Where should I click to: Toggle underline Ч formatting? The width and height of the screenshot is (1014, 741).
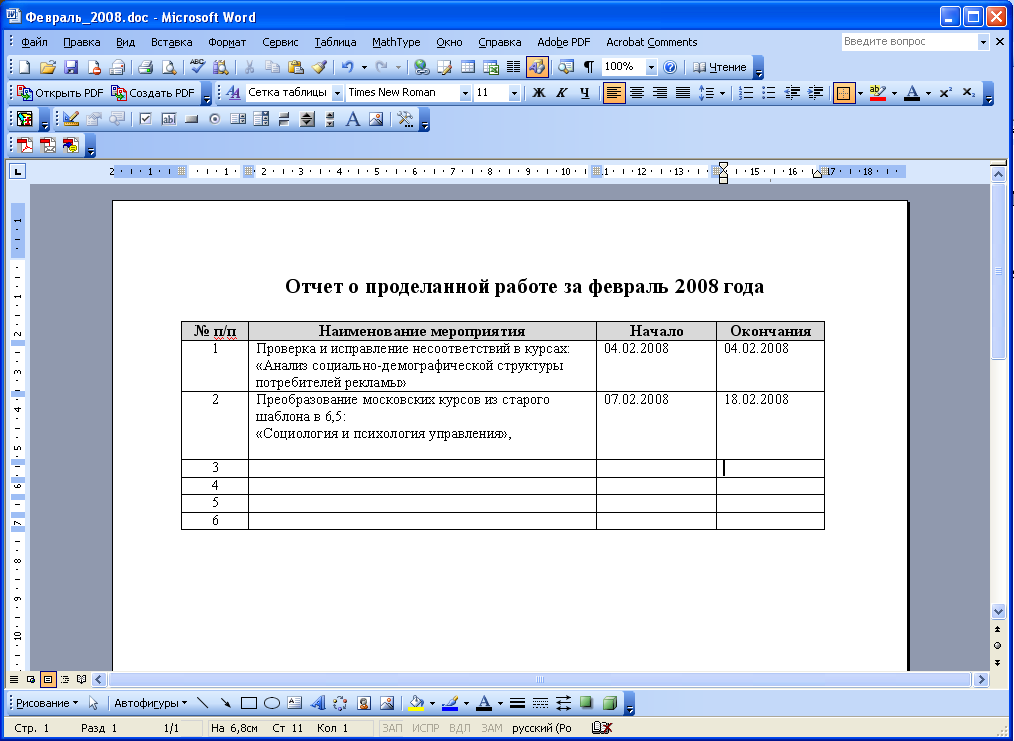pos(585,93)
